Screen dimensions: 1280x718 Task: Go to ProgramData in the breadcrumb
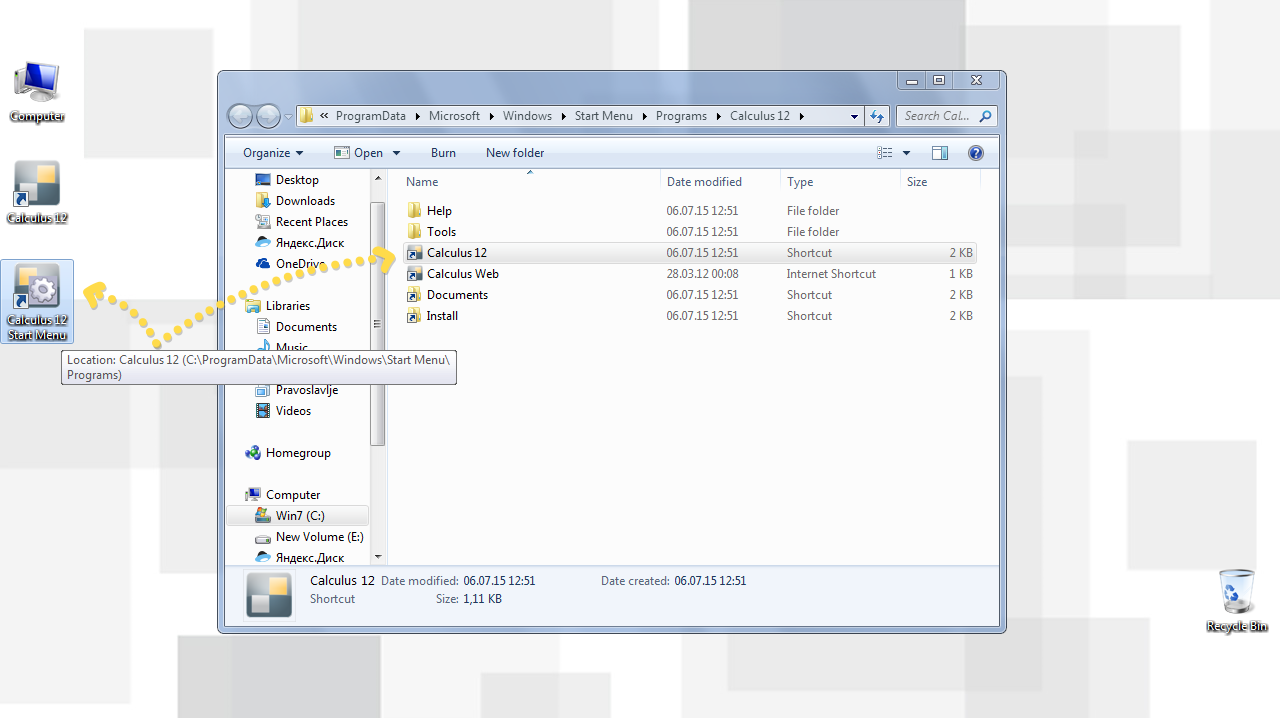371,116
